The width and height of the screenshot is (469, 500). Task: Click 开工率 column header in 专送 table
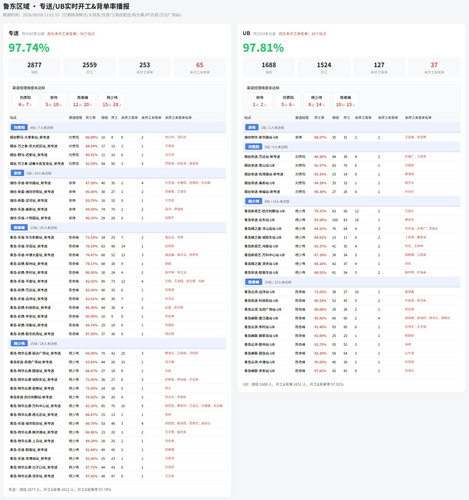(x=90, y=118)
